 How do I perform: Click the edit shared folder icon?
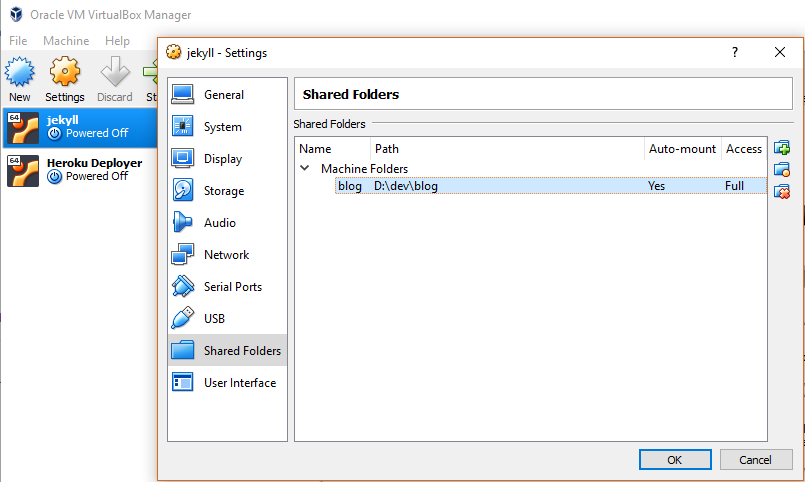point(782,169)
